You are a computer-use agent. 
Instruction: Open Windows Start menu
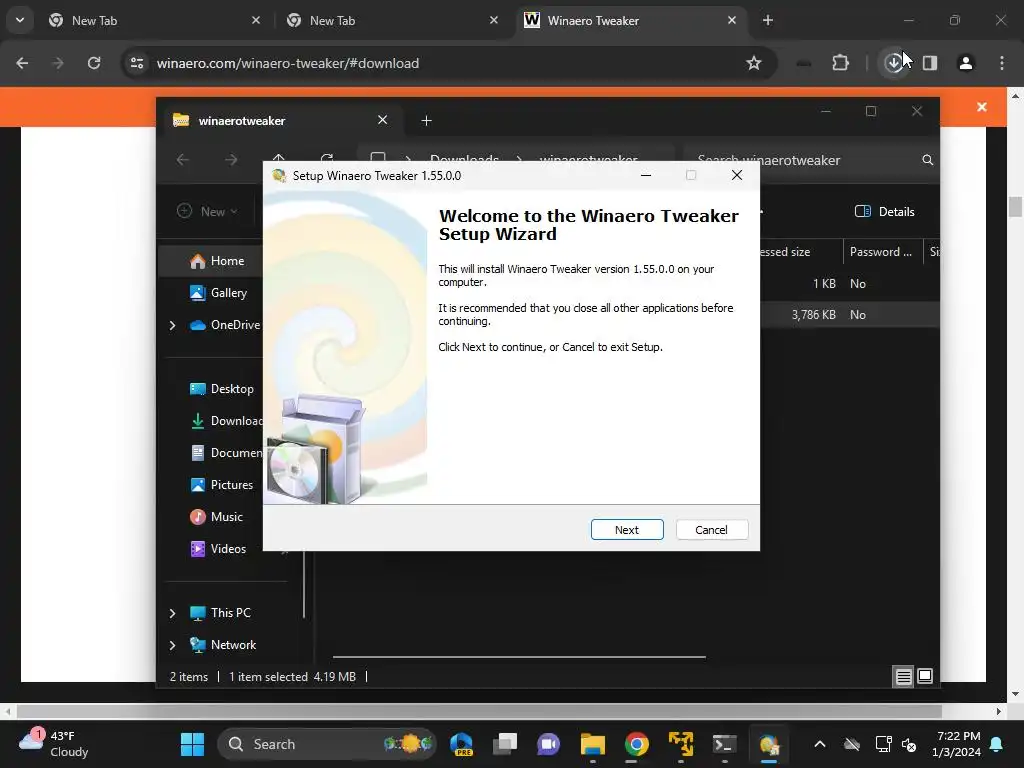192,744
